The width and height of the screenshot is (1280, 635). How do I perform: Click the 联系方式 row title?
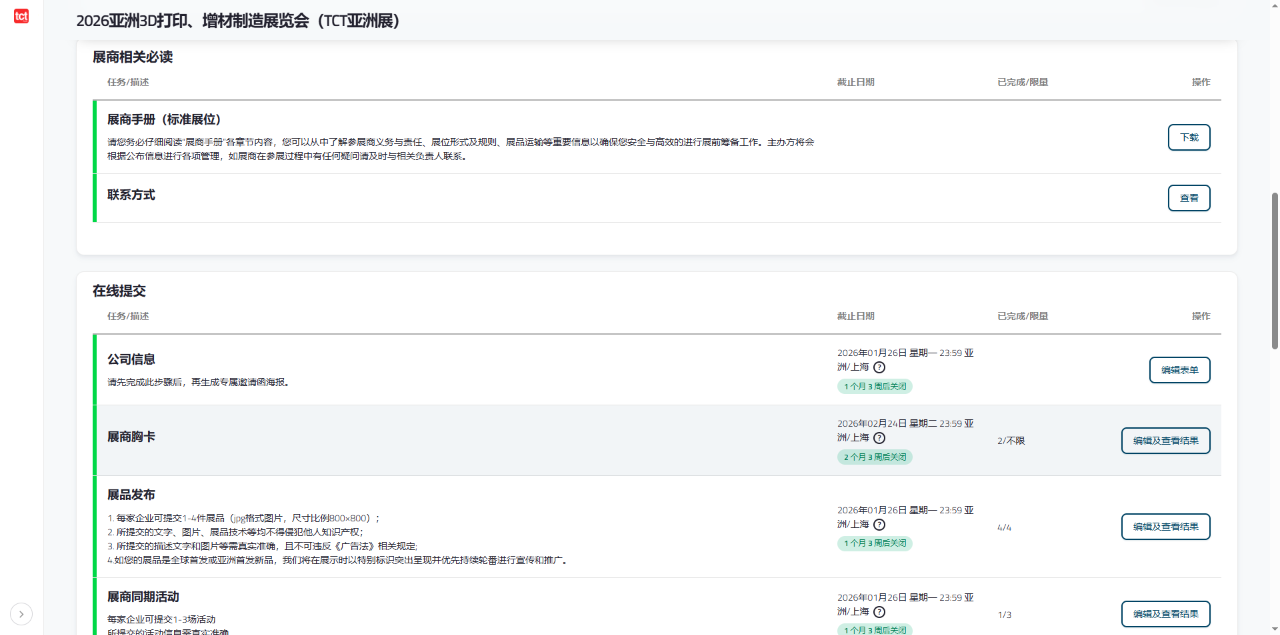point(131,195)
